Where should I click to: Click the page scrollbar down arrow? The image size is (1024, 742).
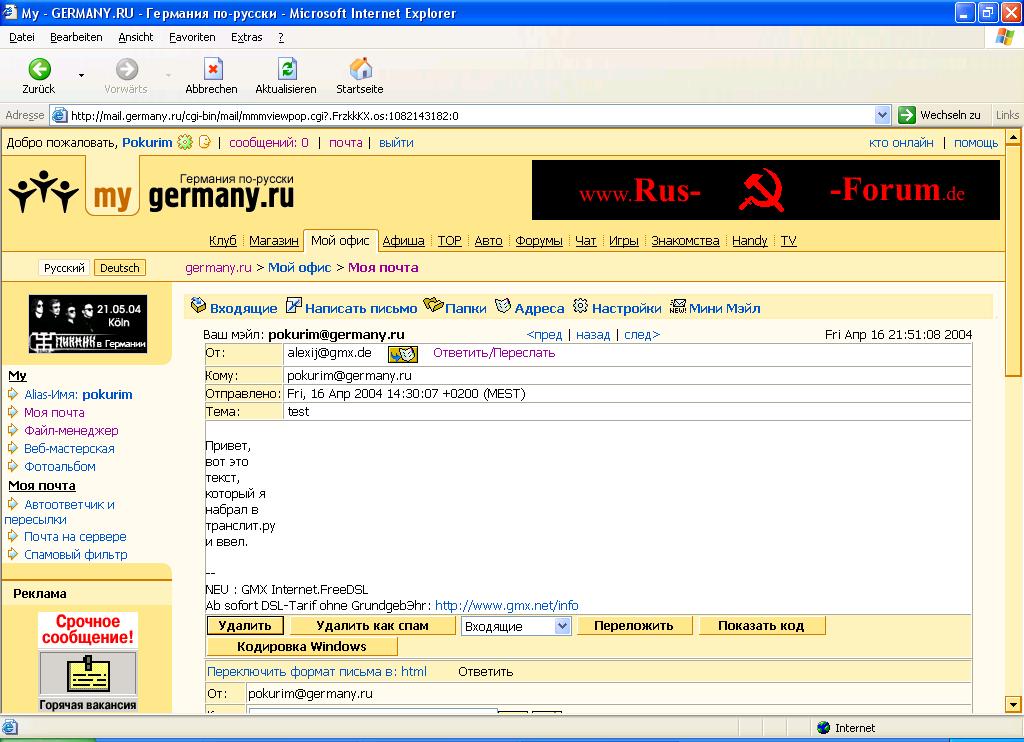point(1013,705)
